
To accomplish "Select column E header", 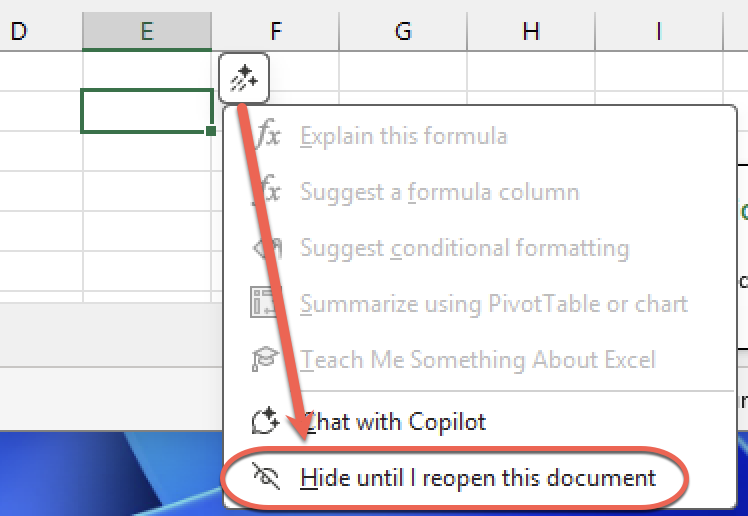I will click(x=147, y=31).
